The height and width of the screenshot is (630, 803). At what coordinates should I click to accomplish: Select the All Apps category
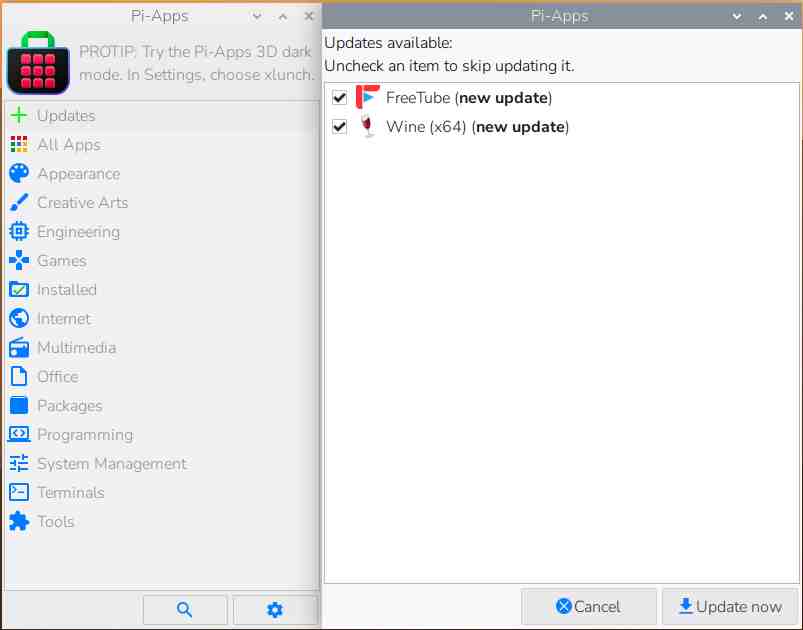pyautogui.click(x=68, y=145)
